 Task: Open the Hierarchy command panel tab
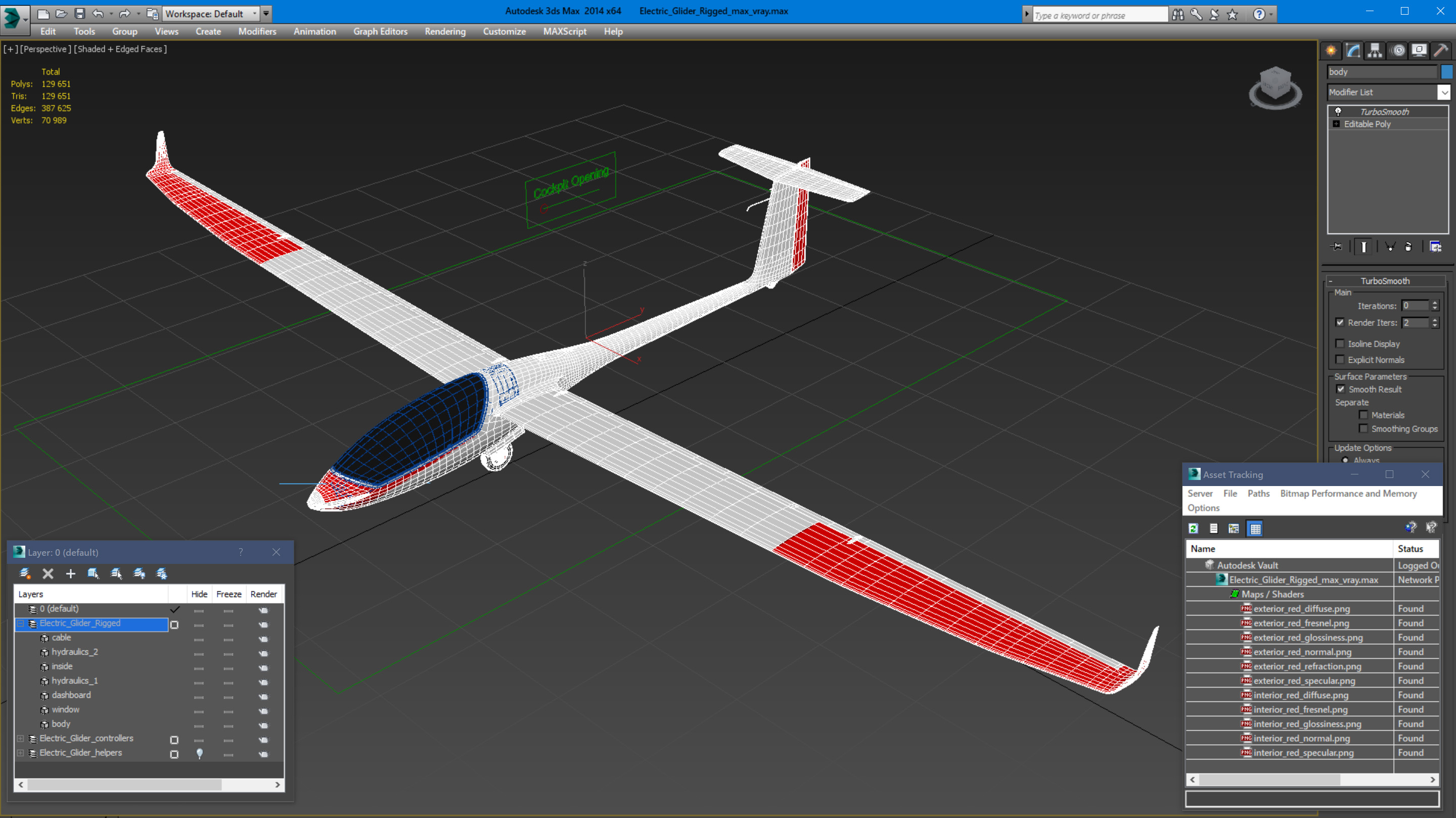click(1375, 51)
